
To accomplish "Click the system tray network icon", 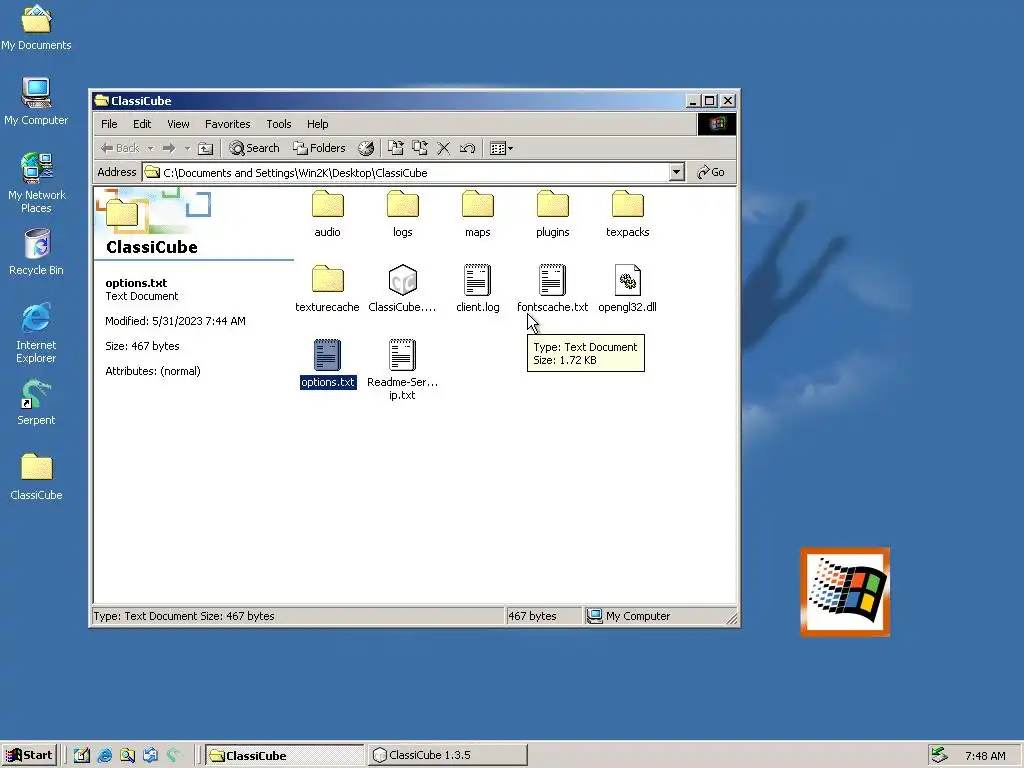I will (939, 755).
